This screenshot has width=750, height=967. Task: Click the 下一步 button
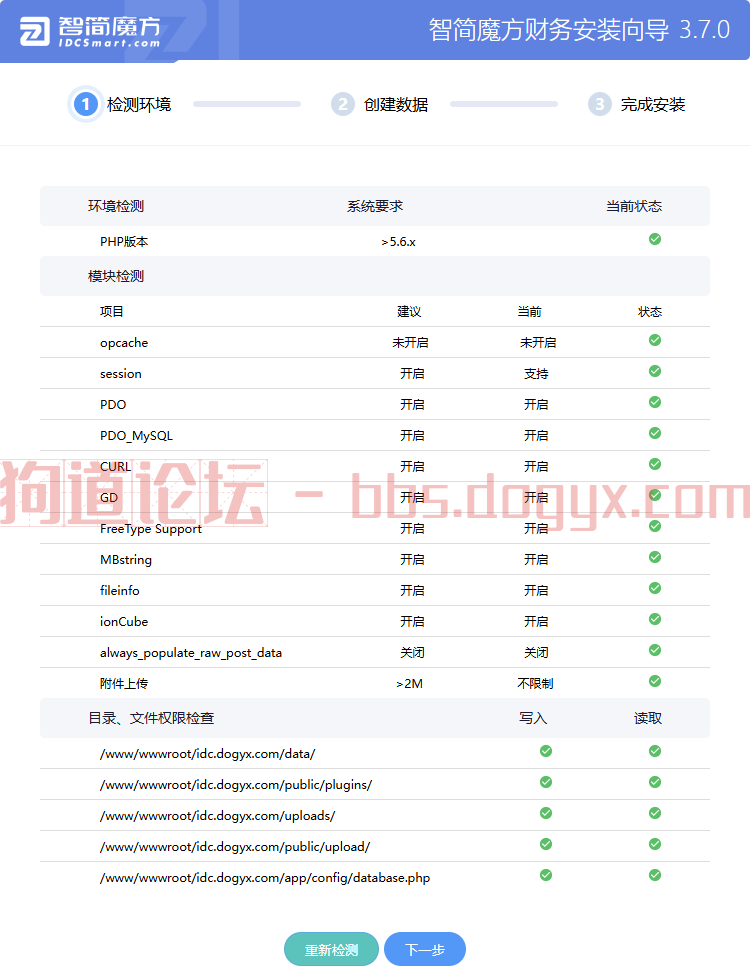coord(425,950)
